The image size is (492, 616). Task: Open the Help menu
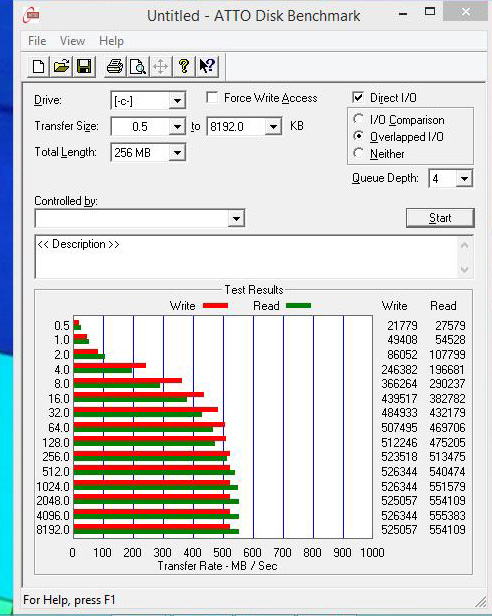tap(111, 41)
